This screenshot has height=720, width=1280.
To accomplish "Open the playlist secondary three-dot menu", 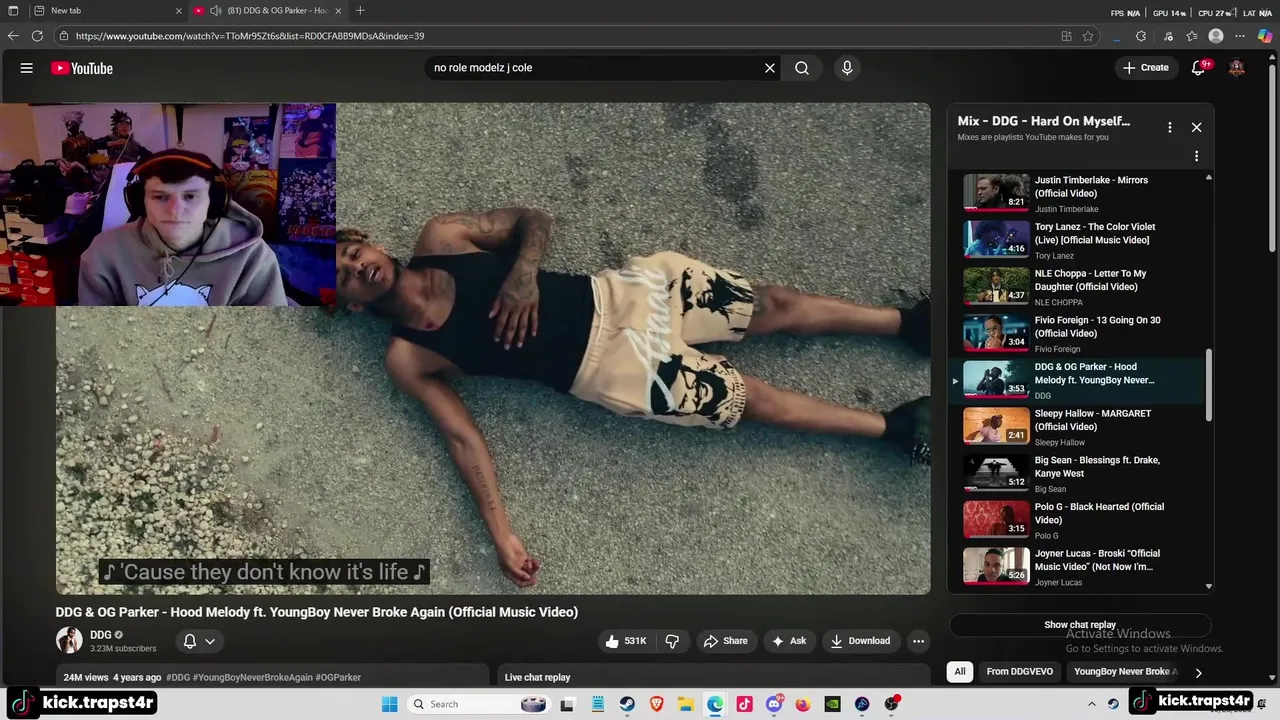I will (1196, 156).
